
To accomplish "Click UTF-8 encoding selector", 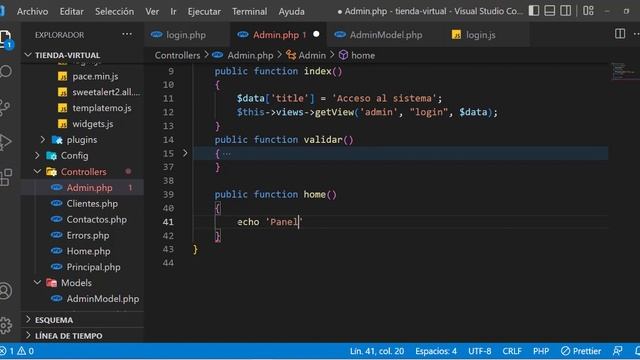I will pyautogui.click(x=480, y=351).
